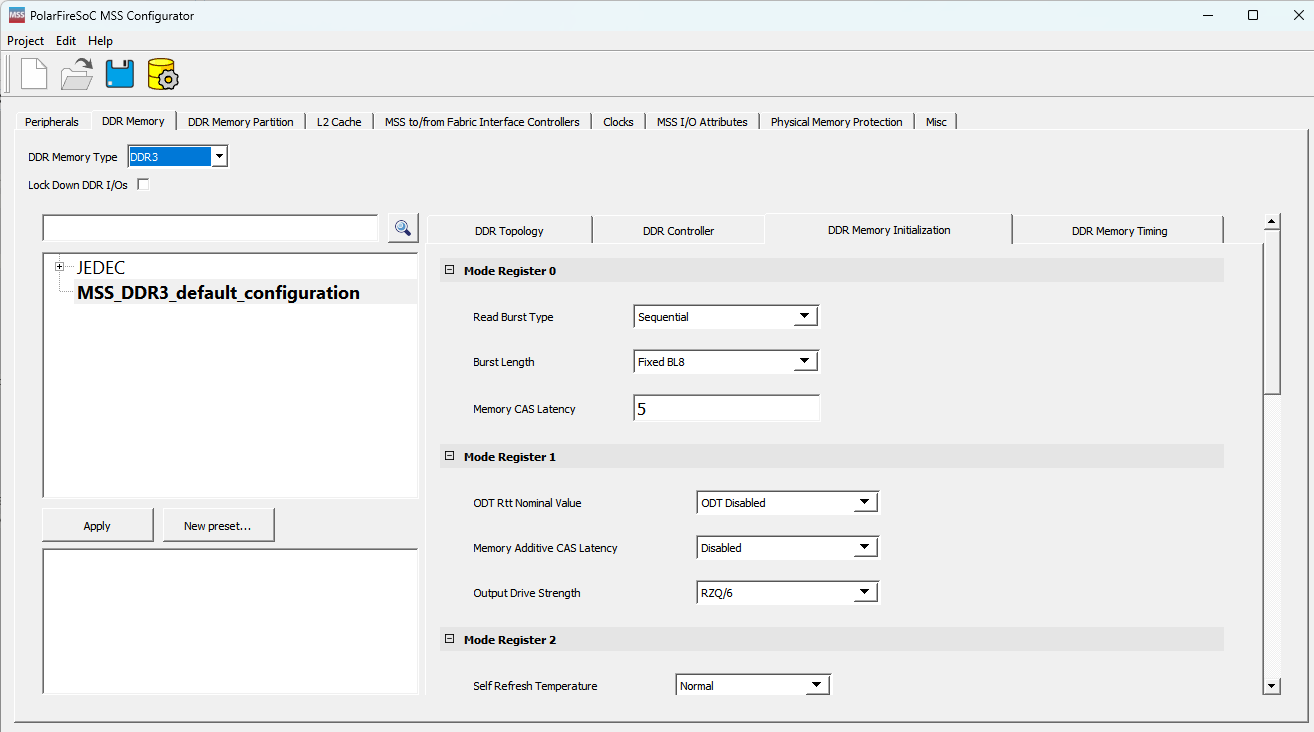
Task: Click the MSS app icon in the title bar
Action: (17, 15)
